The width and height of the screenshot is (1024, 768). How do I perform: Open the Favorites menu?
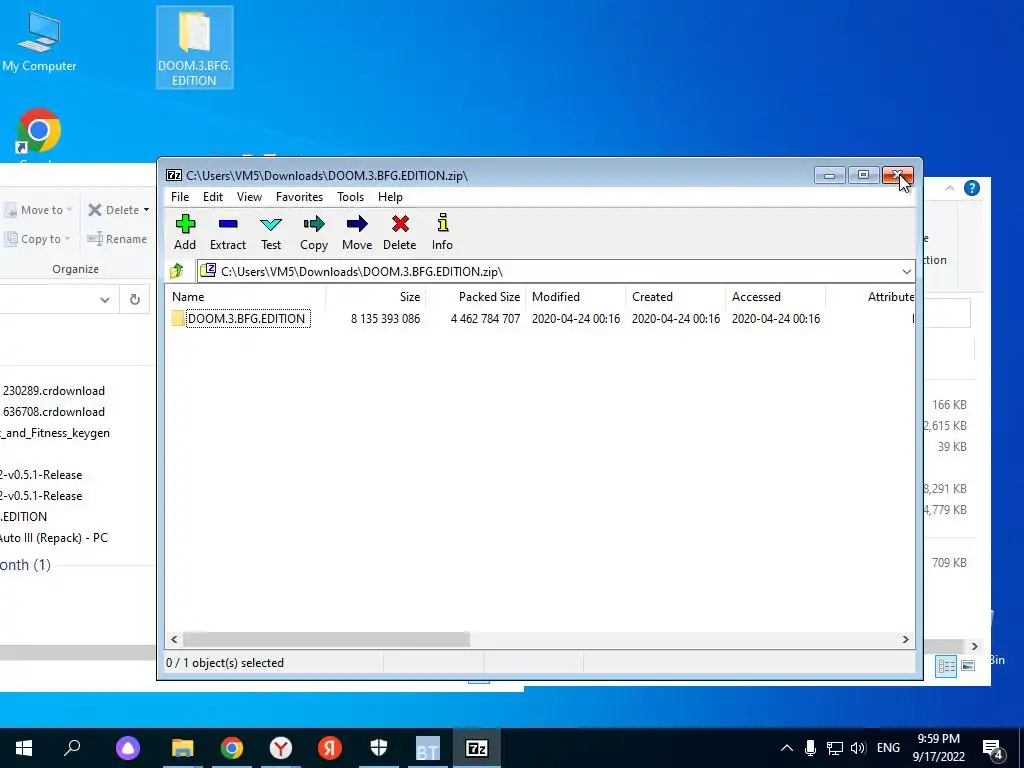click(x=299, y=197)
